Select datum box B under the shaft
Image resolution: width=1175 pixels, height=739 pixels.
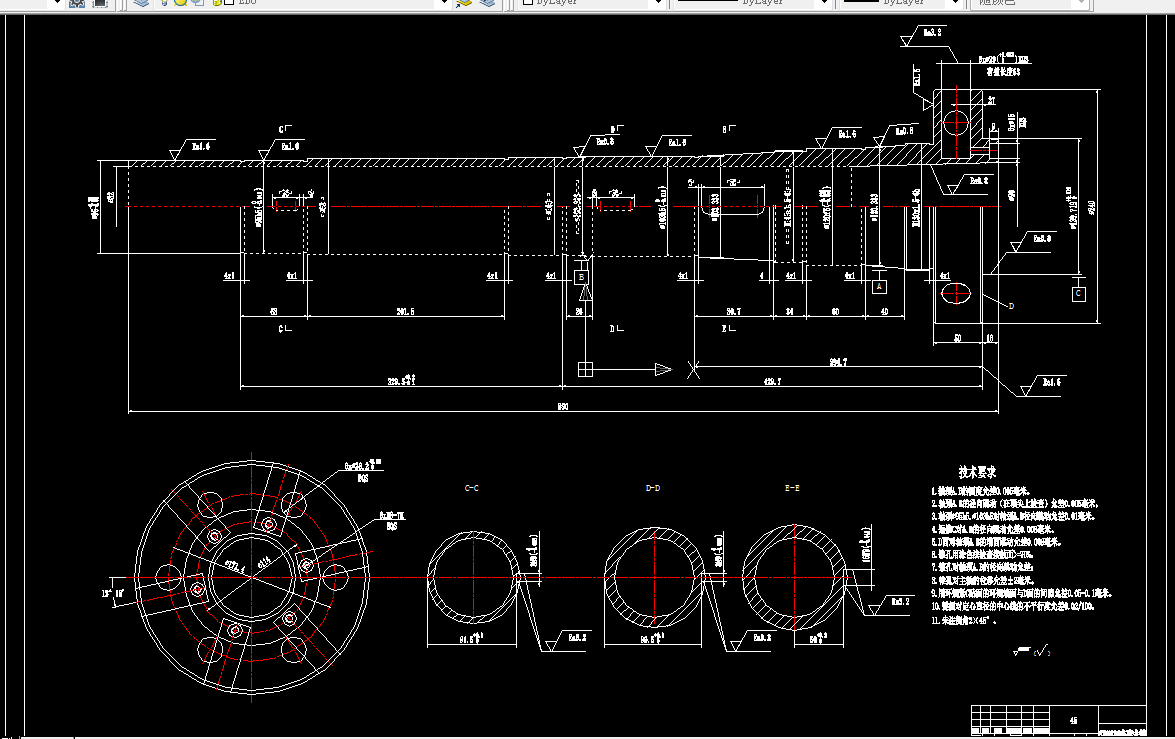point(582,277)
